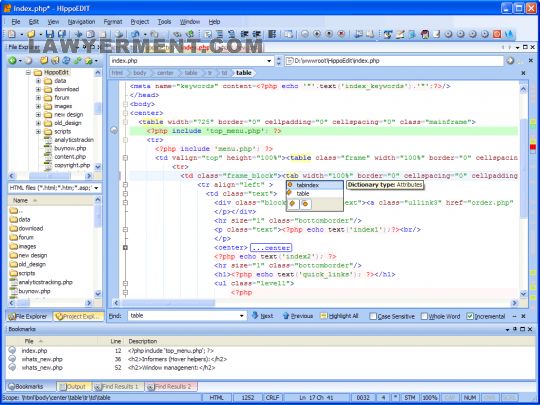Open the Format menu

pos(113,22)
